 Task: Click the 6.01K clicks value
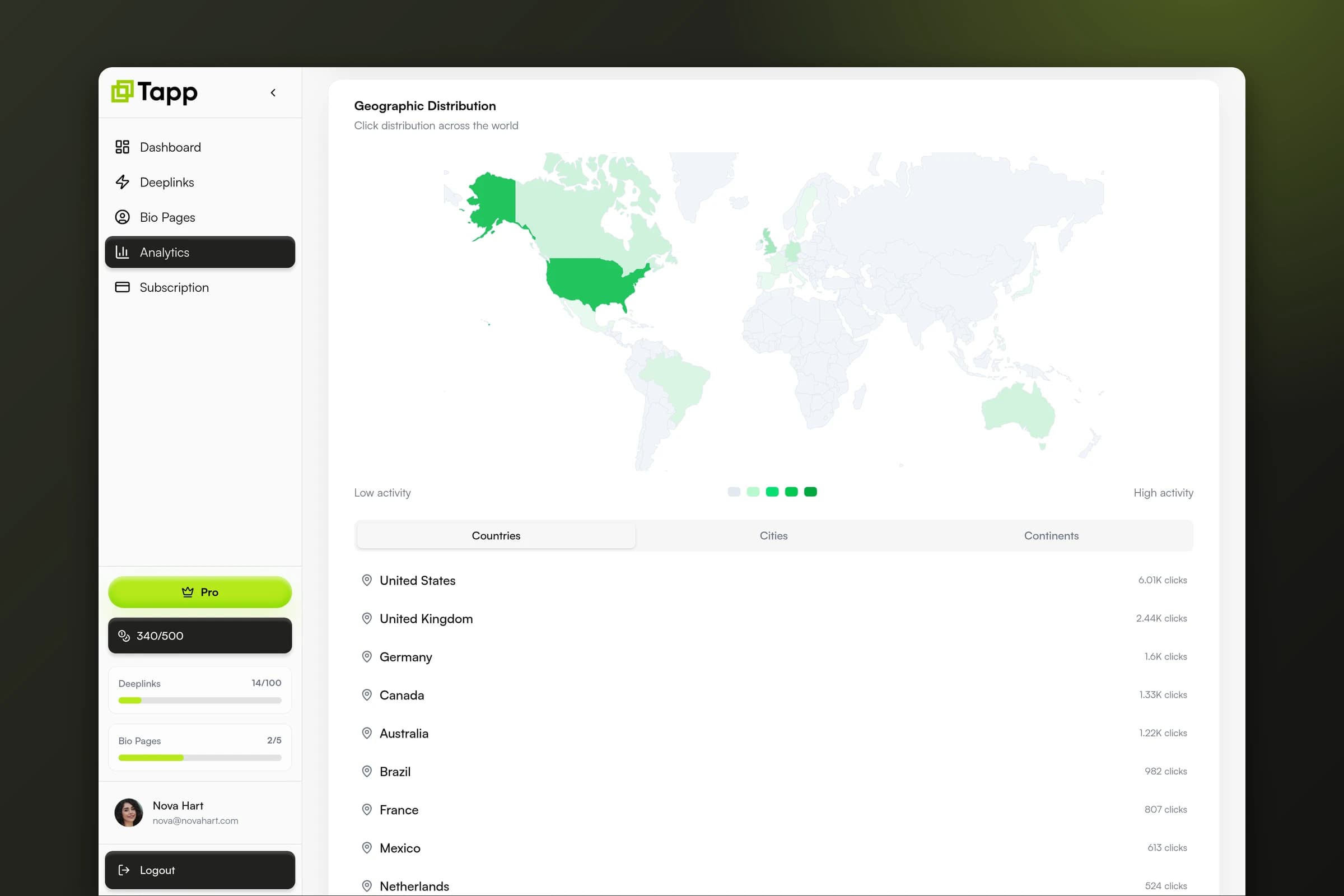click(1163, 580)
